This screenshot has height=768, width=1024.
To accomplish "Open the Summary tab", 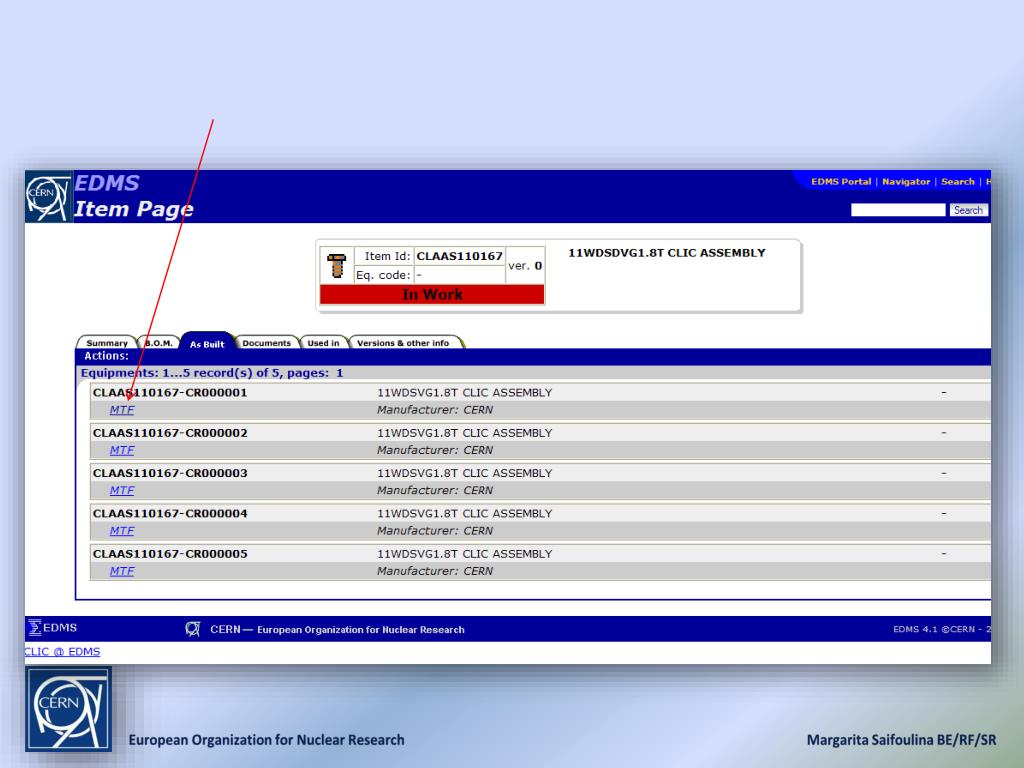I will point(106,343).
